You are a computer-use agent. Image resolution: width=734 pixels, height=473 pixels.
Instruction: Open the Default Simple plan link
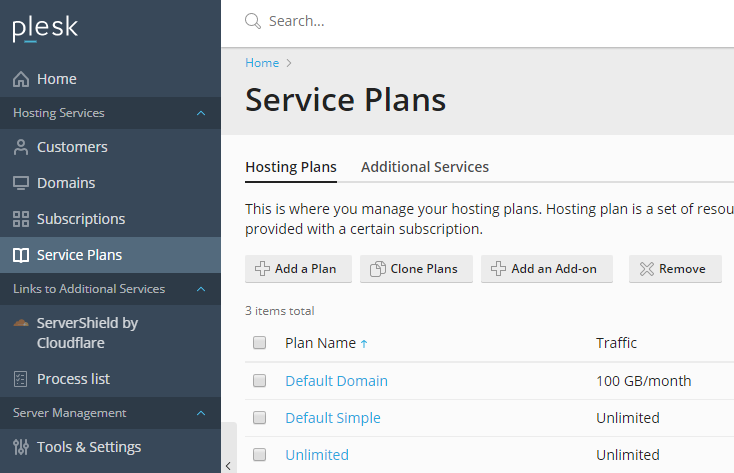[x=333, y=418]
